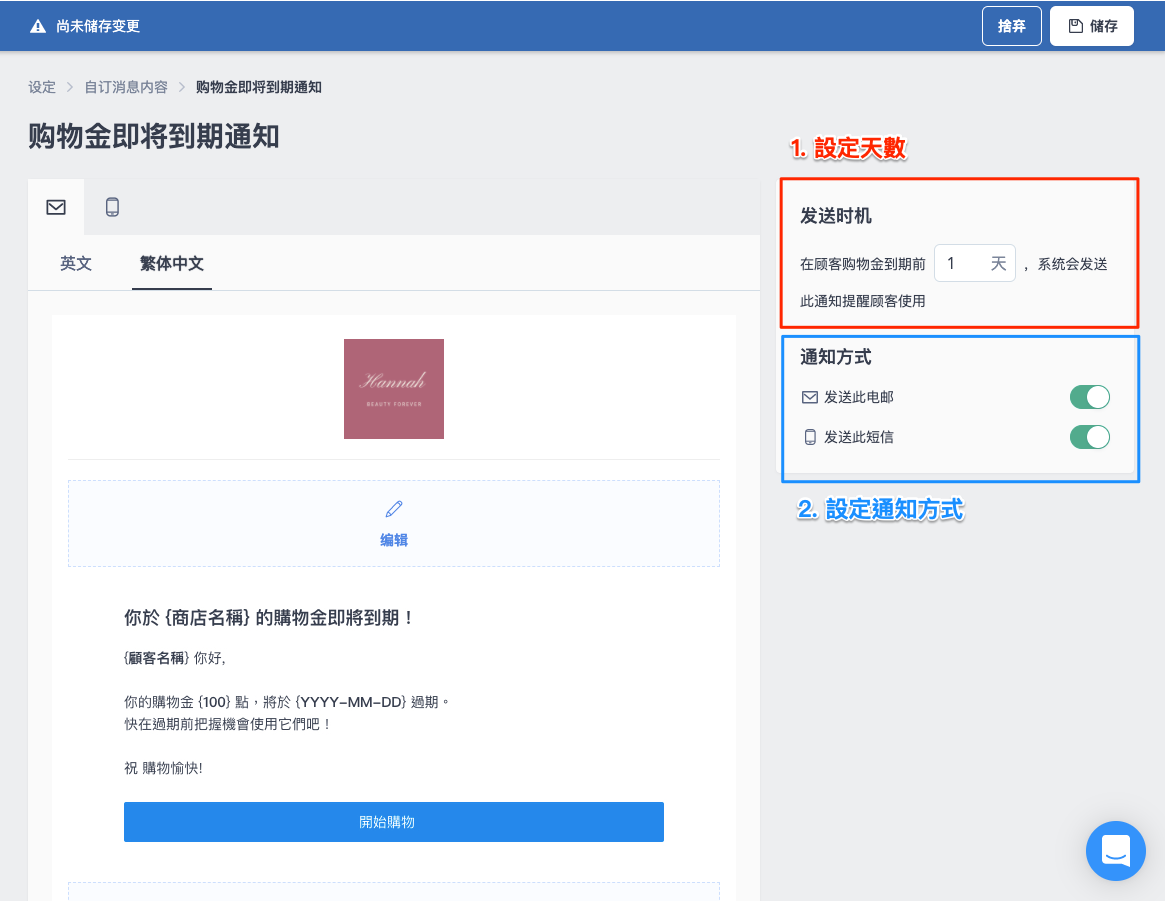Click the warning triangle icon in banner
The image size is (1165, 901).
coord(38,27)
